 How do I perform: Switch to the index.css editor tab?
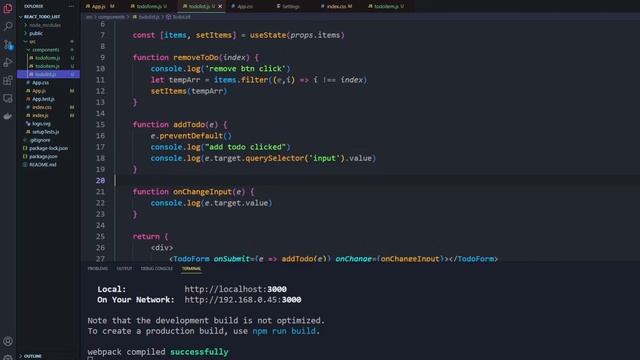(336, 6)
